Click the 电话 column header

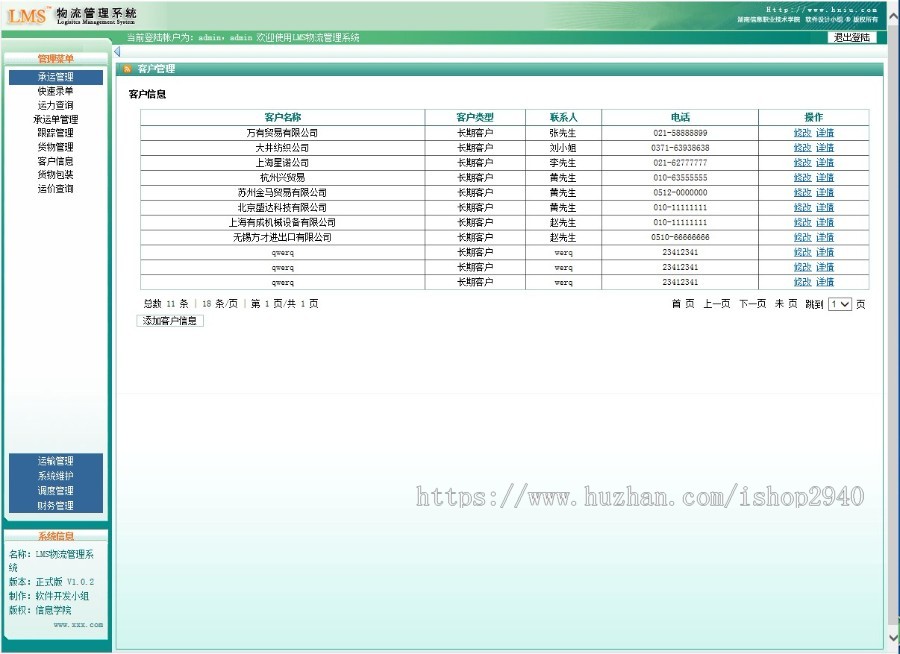(680, 117)
